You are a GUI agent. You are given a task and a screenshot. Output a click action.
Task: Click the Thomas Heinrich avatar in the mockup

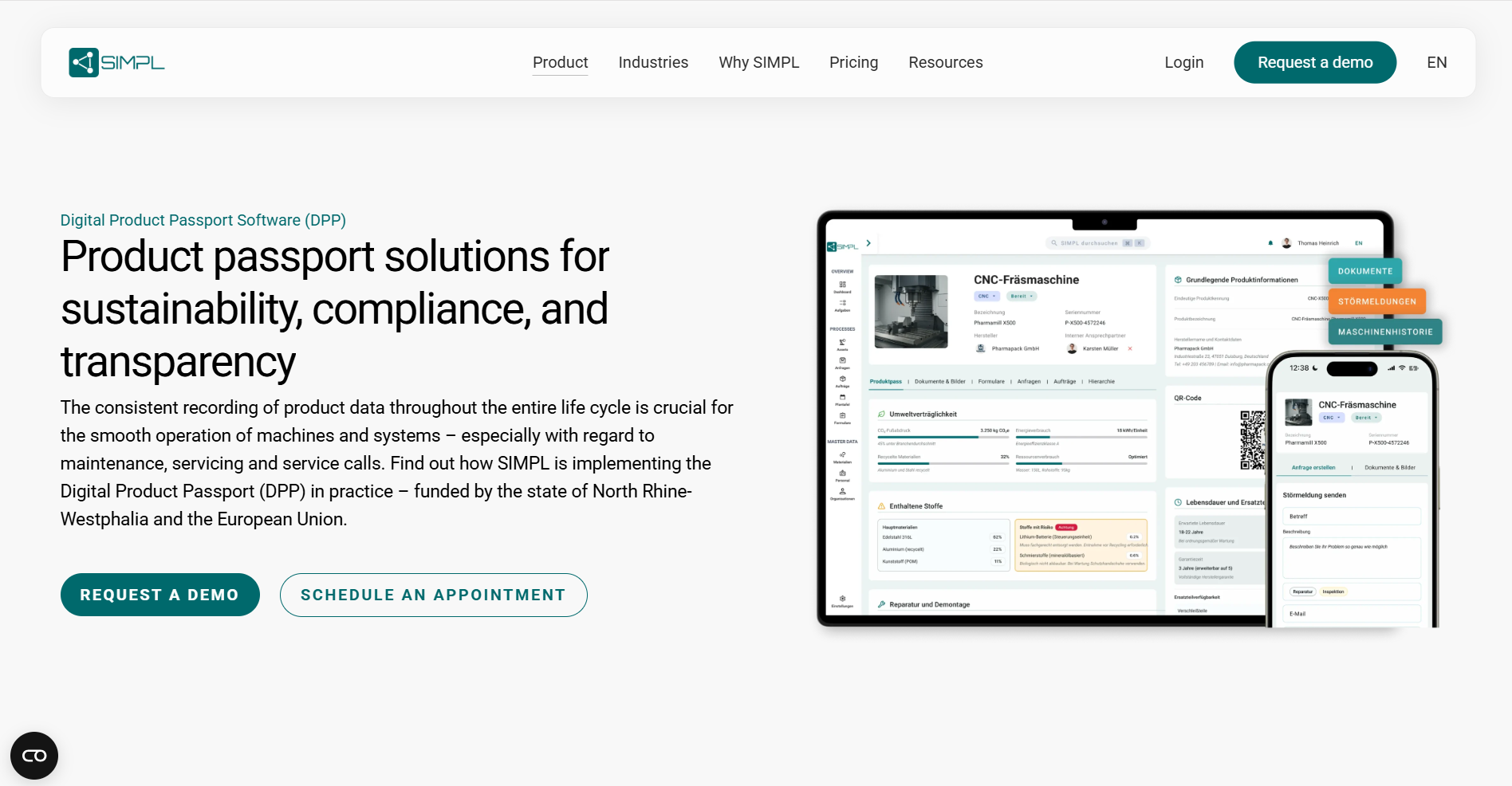click(1286, 243)
